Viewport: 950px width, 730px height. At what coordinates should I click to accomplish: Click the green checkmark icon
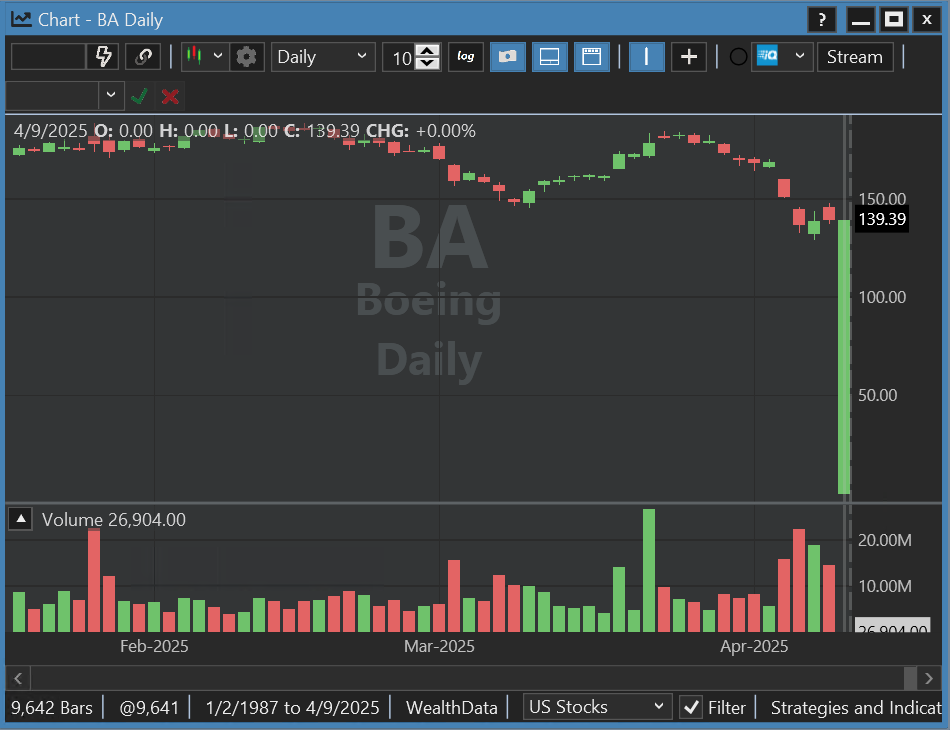(x=140, y=96)
